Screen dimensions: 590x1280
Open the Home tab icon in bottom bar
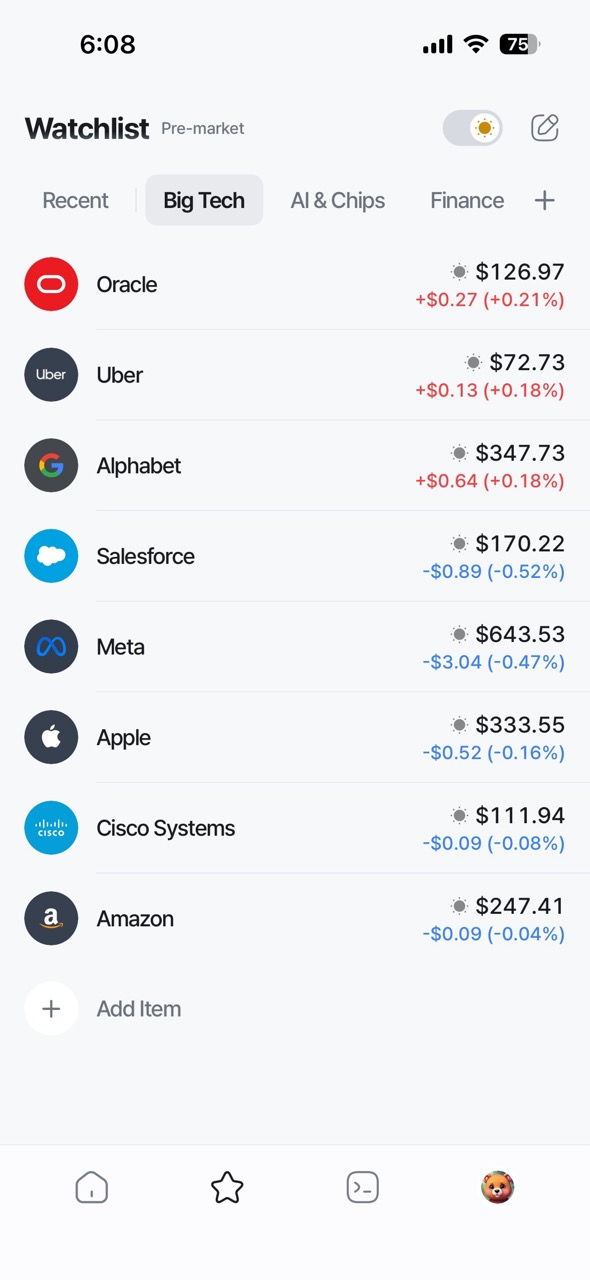tap(92, 1188)
